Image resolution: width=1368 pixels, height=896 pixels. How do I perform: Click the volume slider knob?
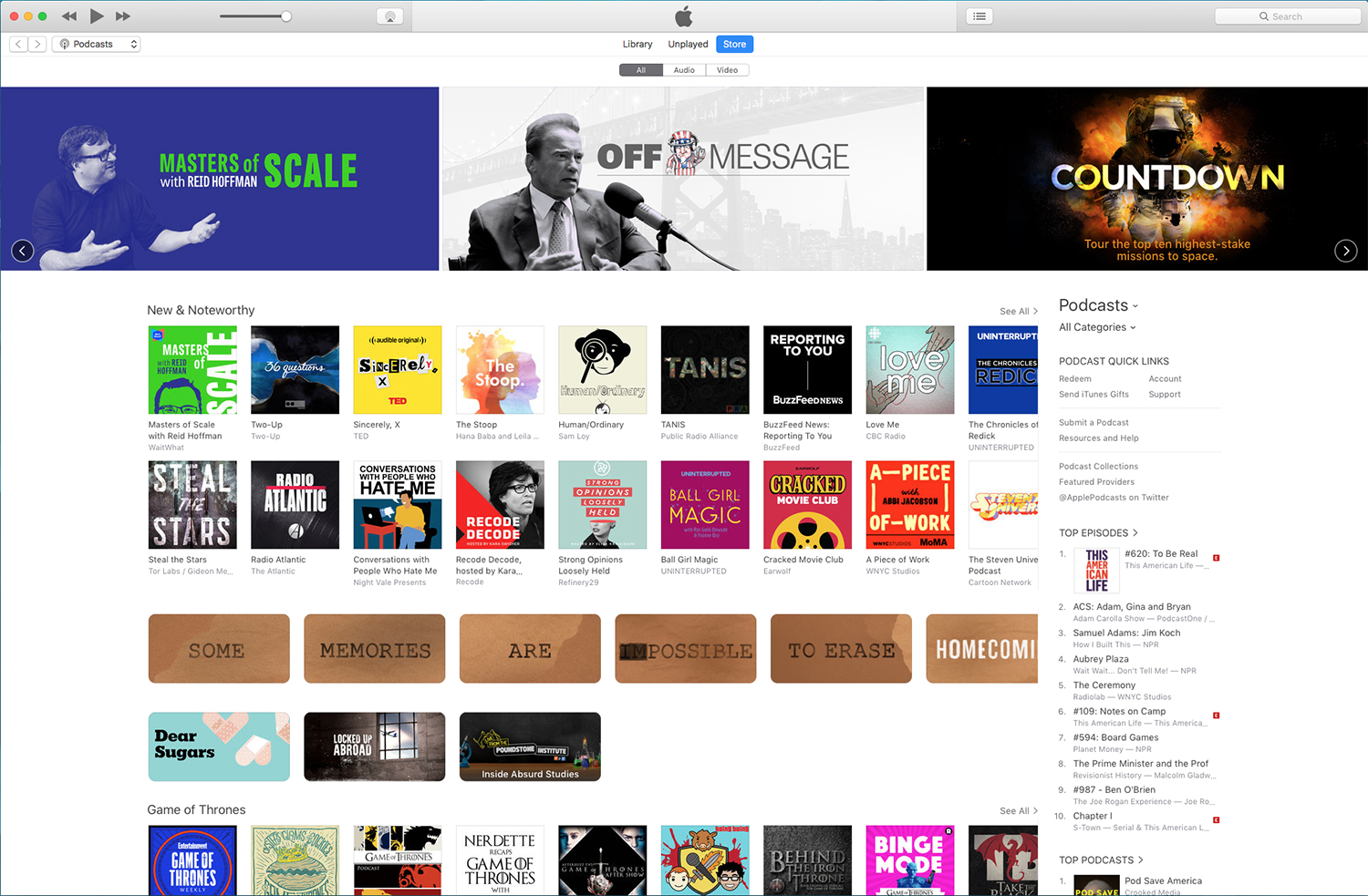click(x=286, y=16)
